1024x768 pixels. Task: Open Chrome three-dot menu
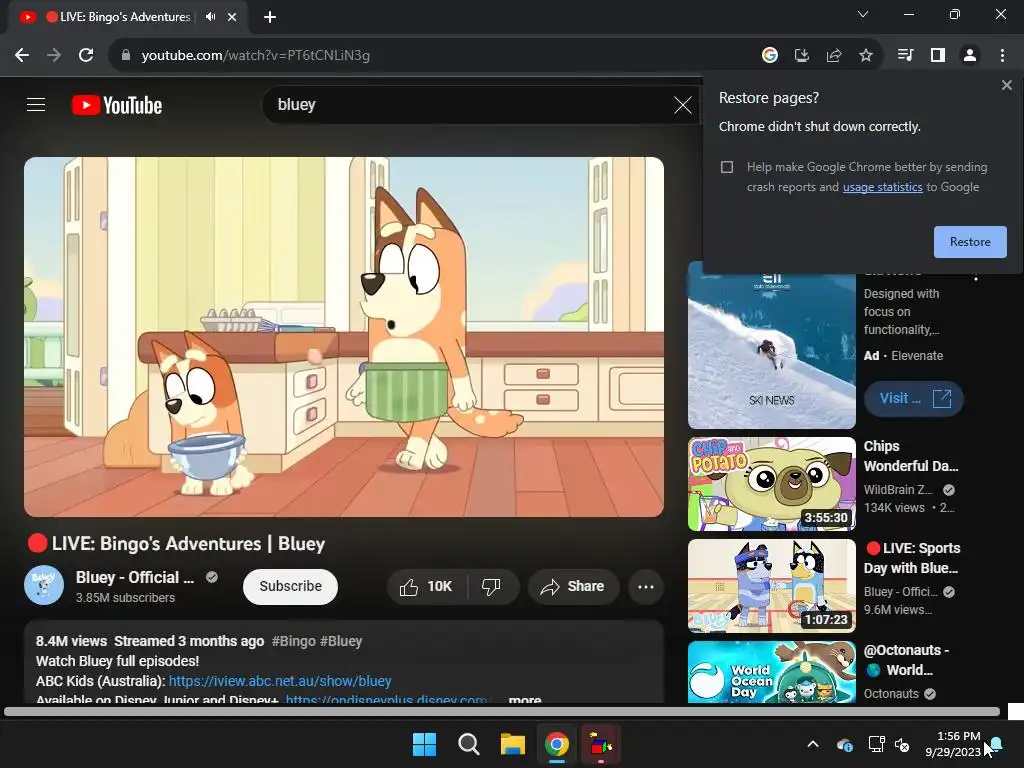pyautogui.click(x=1002, y=56)
